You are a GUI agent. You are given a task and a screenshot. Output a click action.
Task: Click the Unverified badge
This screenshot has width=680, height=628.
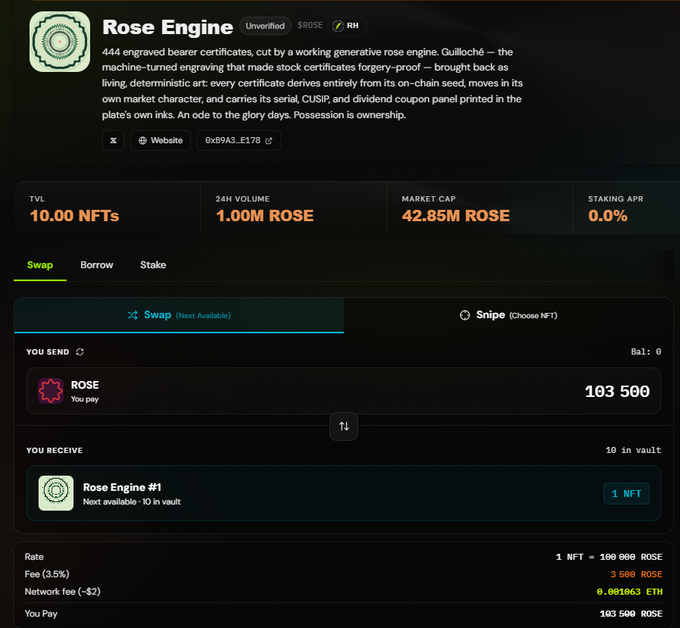(265, 26)
